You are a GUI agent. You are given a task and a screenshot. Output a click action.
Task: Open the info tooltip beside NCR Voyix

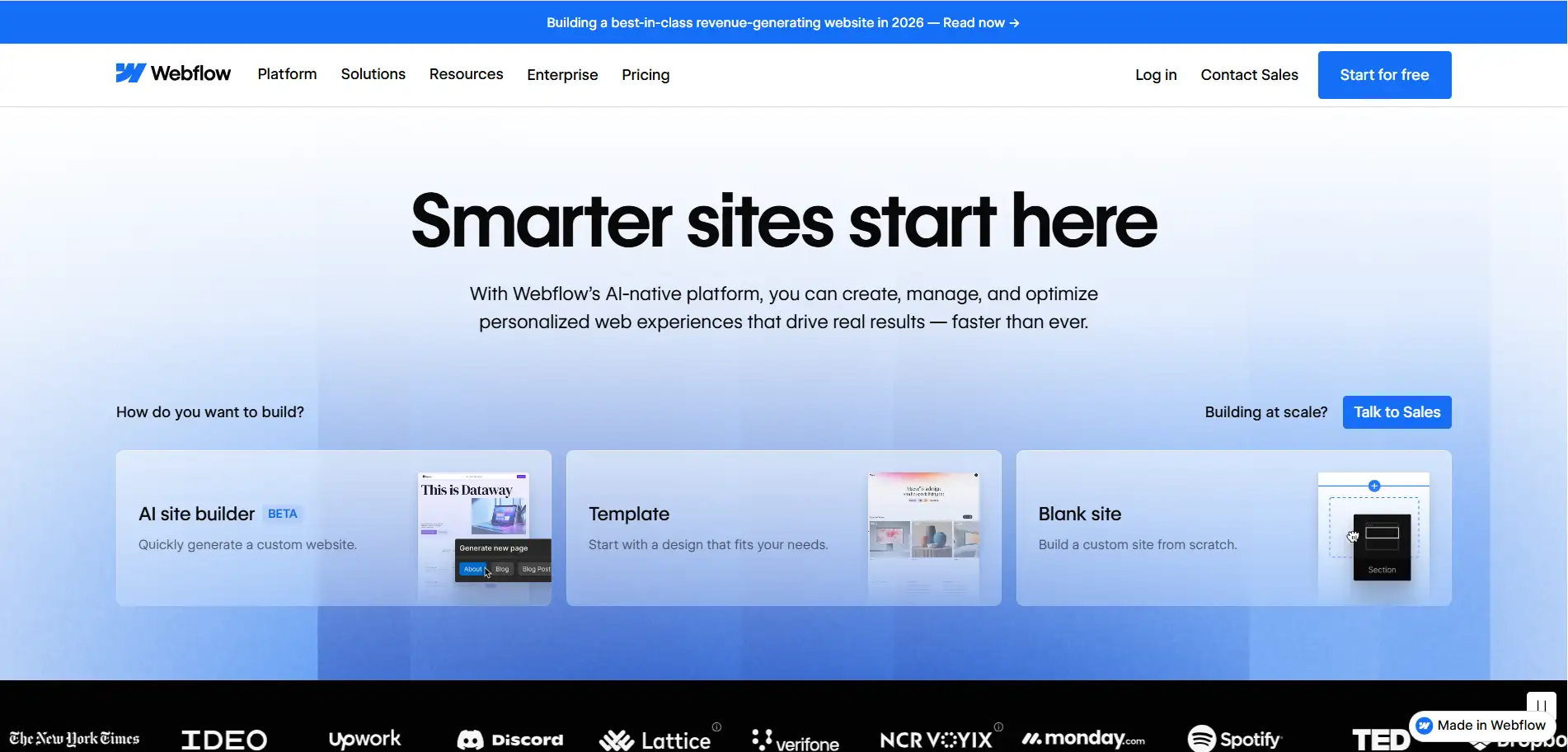click(999, 727)
